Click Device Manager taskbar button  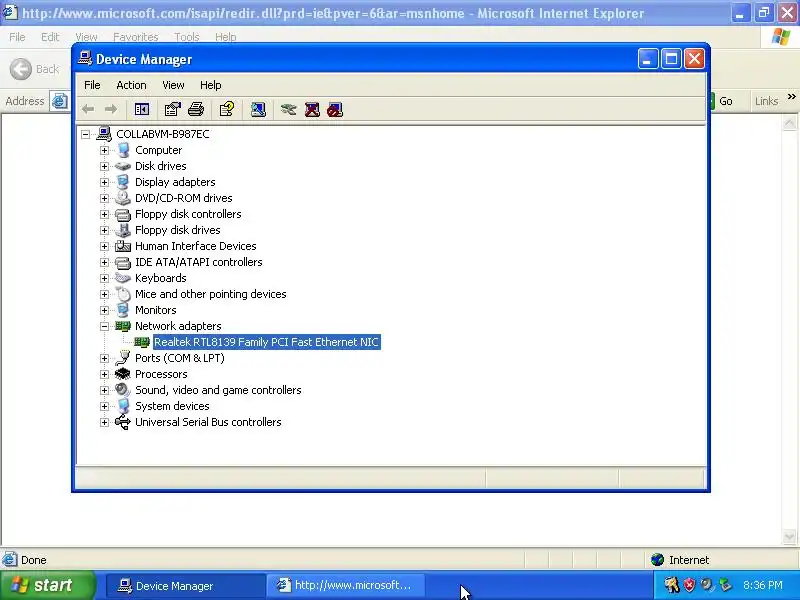[x=185, y=586]
